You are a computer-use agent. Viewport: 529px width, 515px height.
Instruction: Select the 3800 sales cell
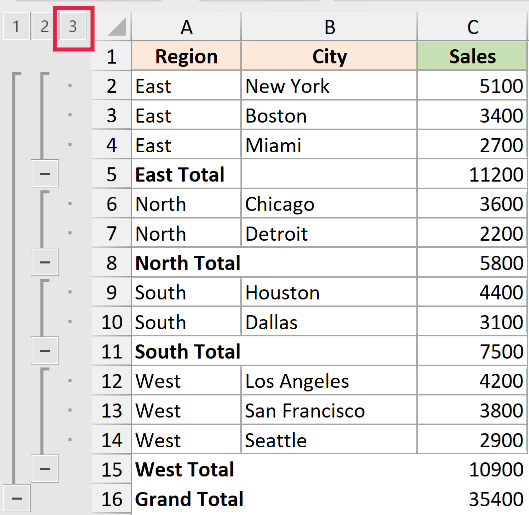click(x=472, y=410)
